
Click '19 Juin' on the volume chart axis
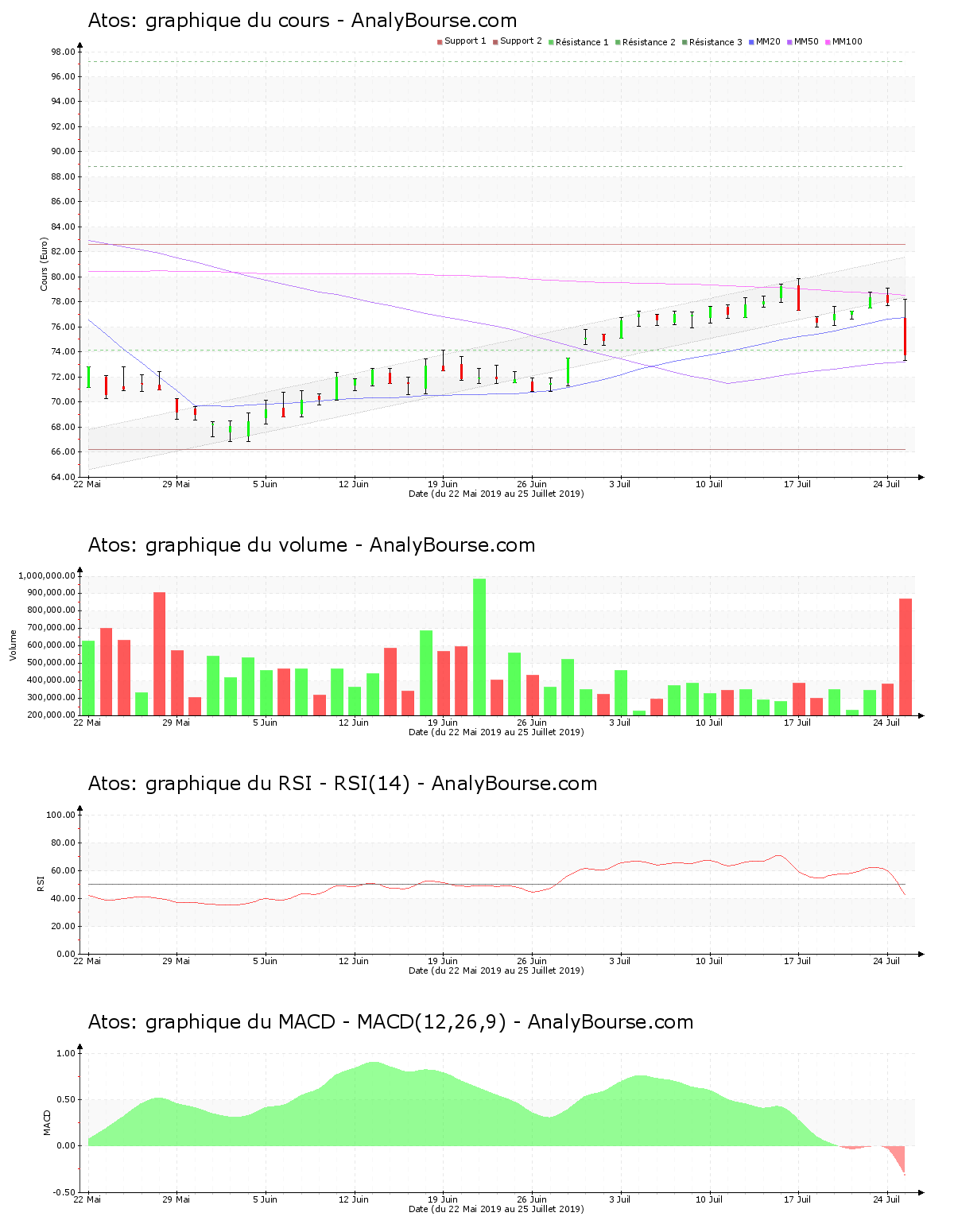tap(443, 722)
